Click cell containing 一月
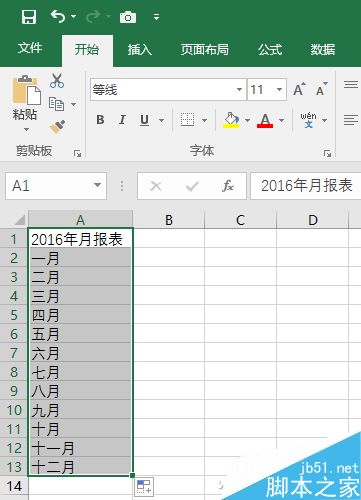The image size is (361, 500). 80,258
